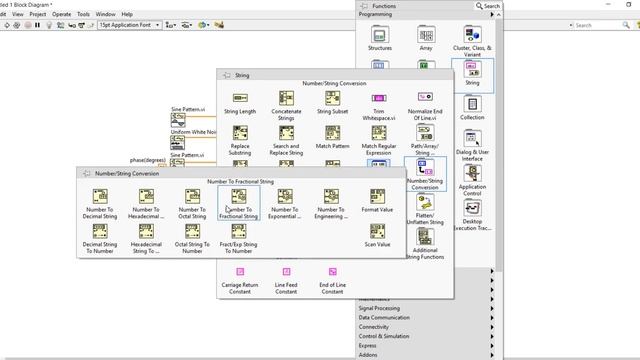Expand the Data Communication category
The width and height of the screenshot is (640, 360).
492,318
